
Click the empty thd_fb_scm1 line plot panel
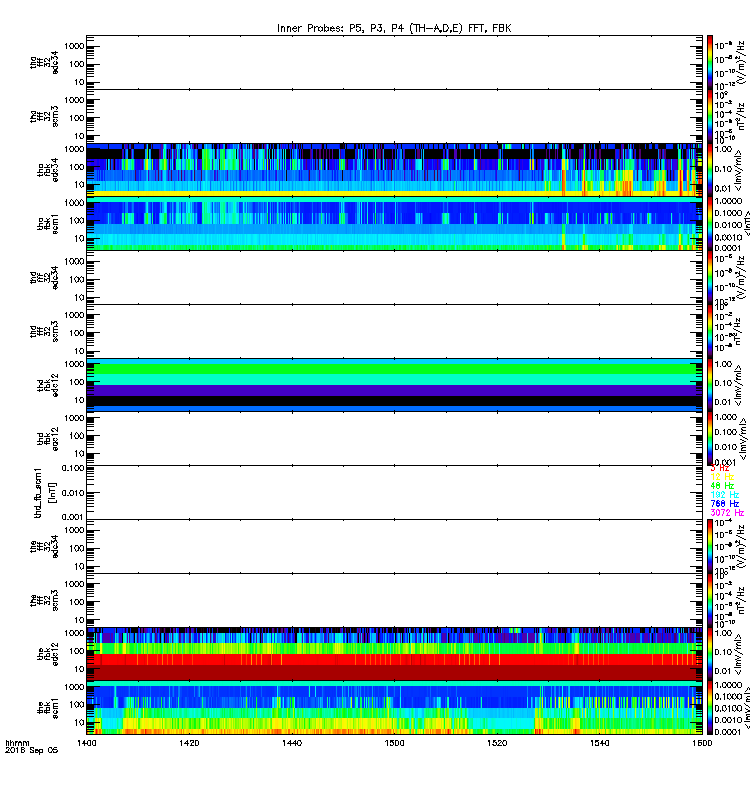(394, 492)
